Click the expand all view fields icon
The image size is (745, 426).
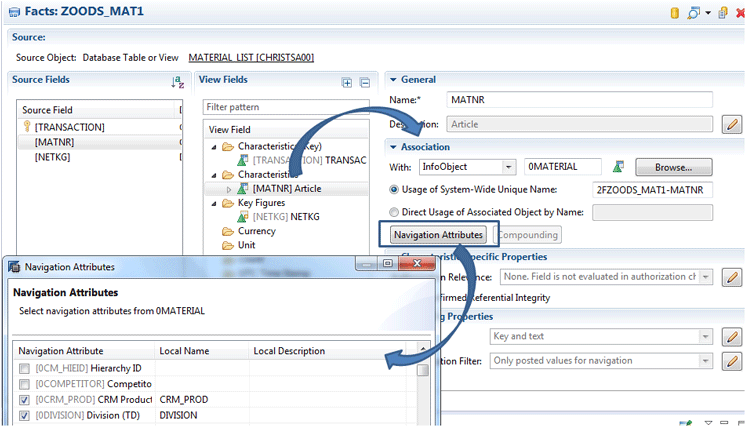tap(347, 82)
